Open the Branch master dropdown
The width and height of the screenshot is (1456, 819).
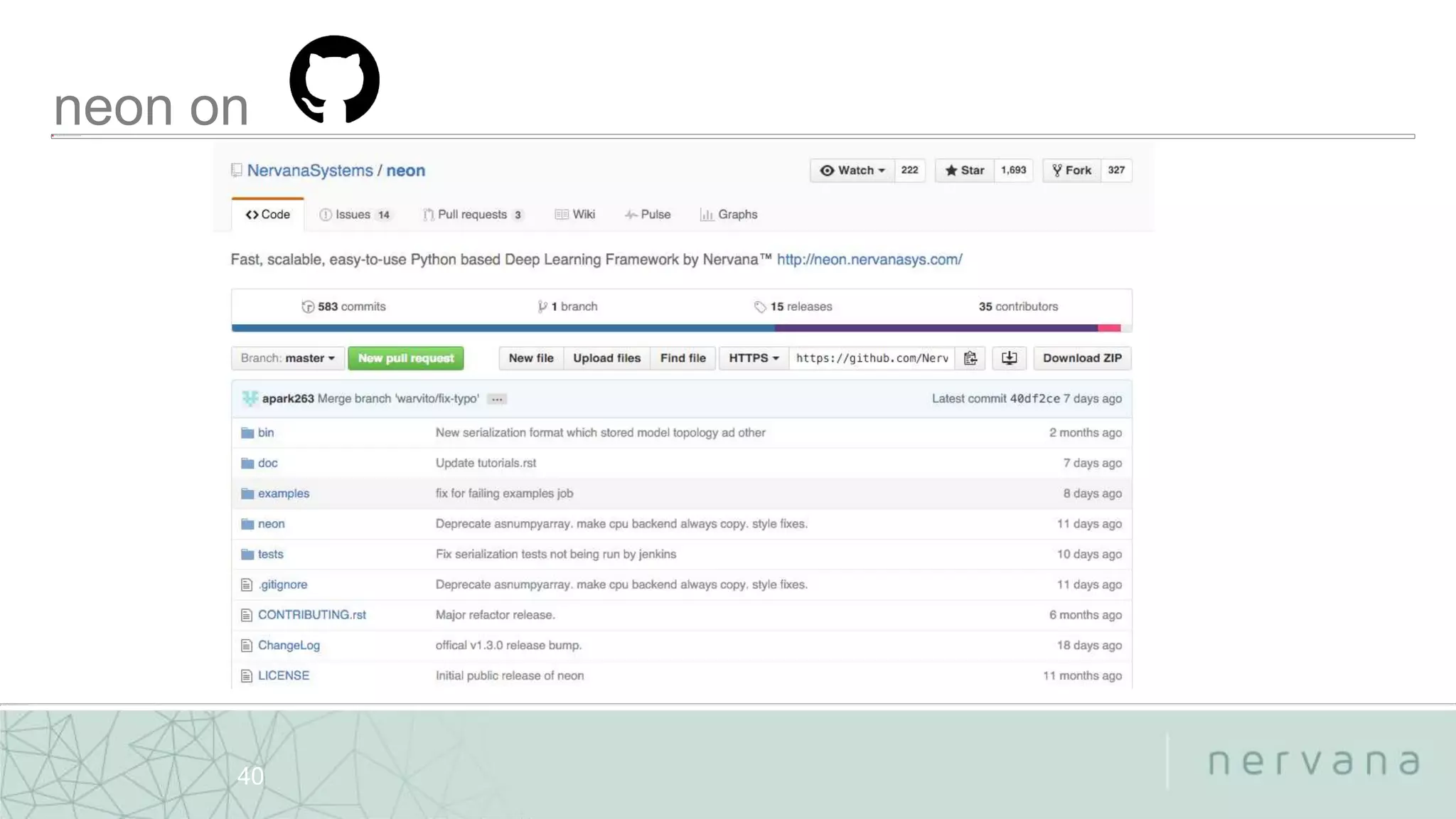pos(288,358)
